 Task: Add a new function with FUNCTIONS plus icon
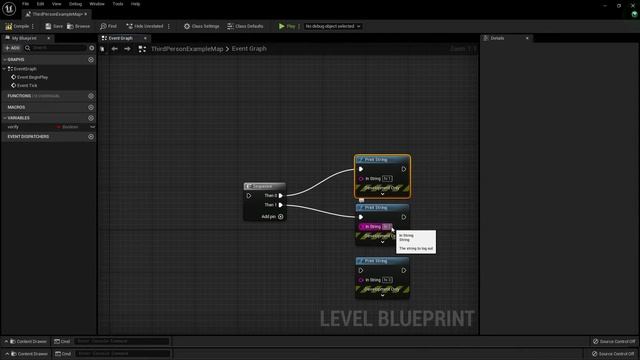(91, 96)
